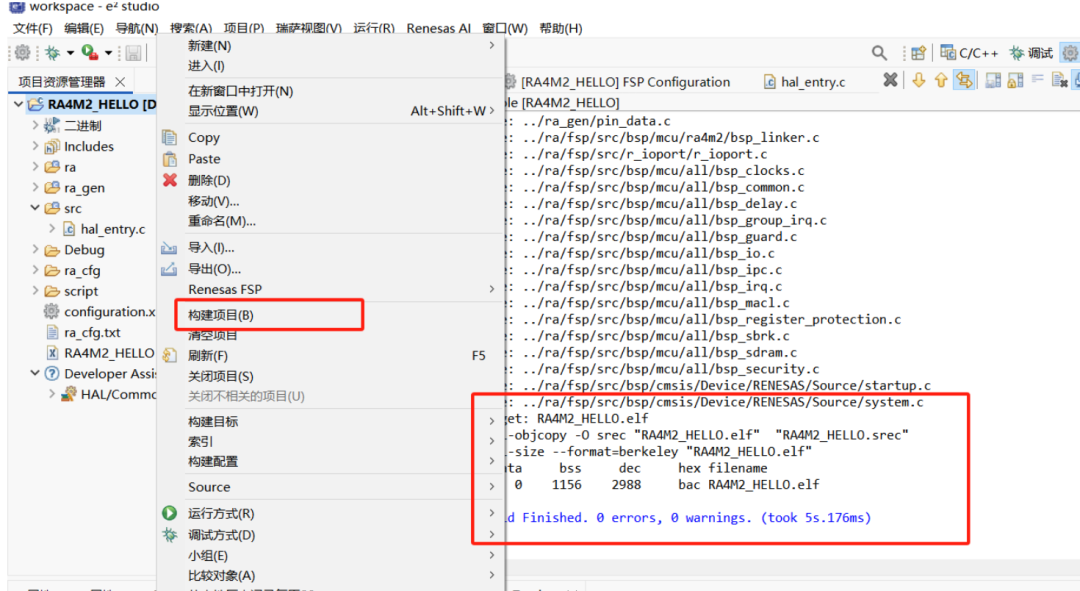Open the search magnifier icon
This screenshot has height=591, width=1080.
pyautogui.click(x=879, y=53)
